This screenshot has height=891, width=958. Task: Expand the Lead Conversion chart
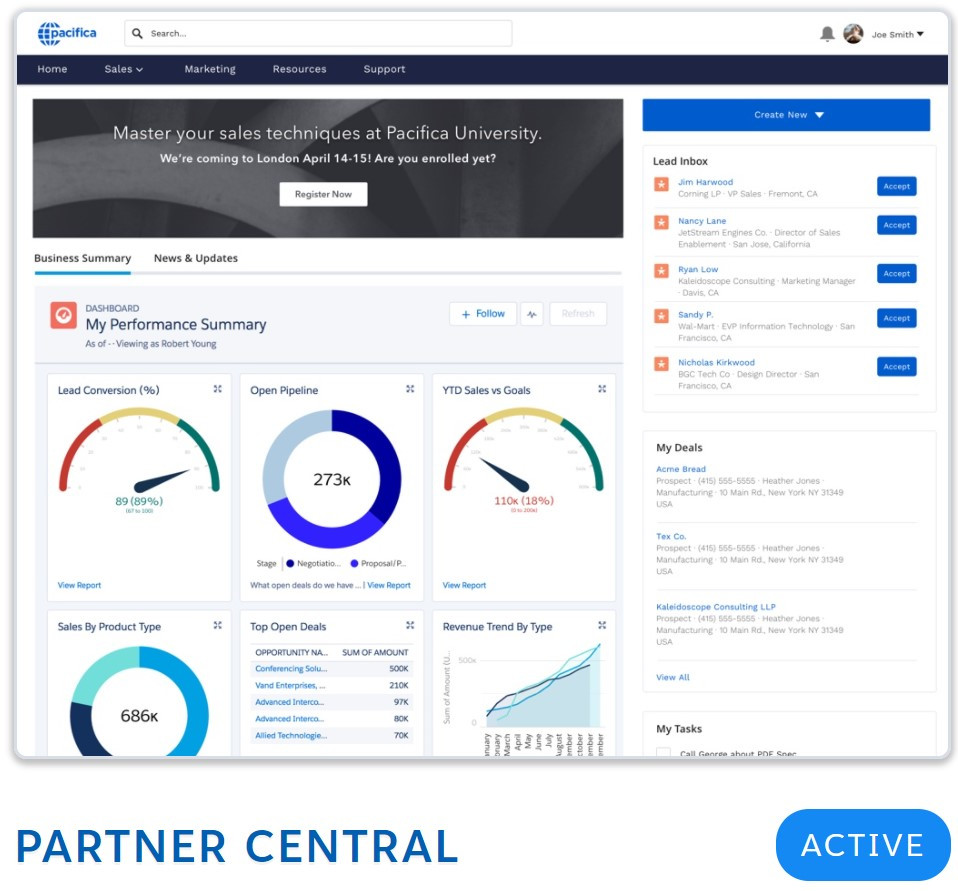pos(217,389)
